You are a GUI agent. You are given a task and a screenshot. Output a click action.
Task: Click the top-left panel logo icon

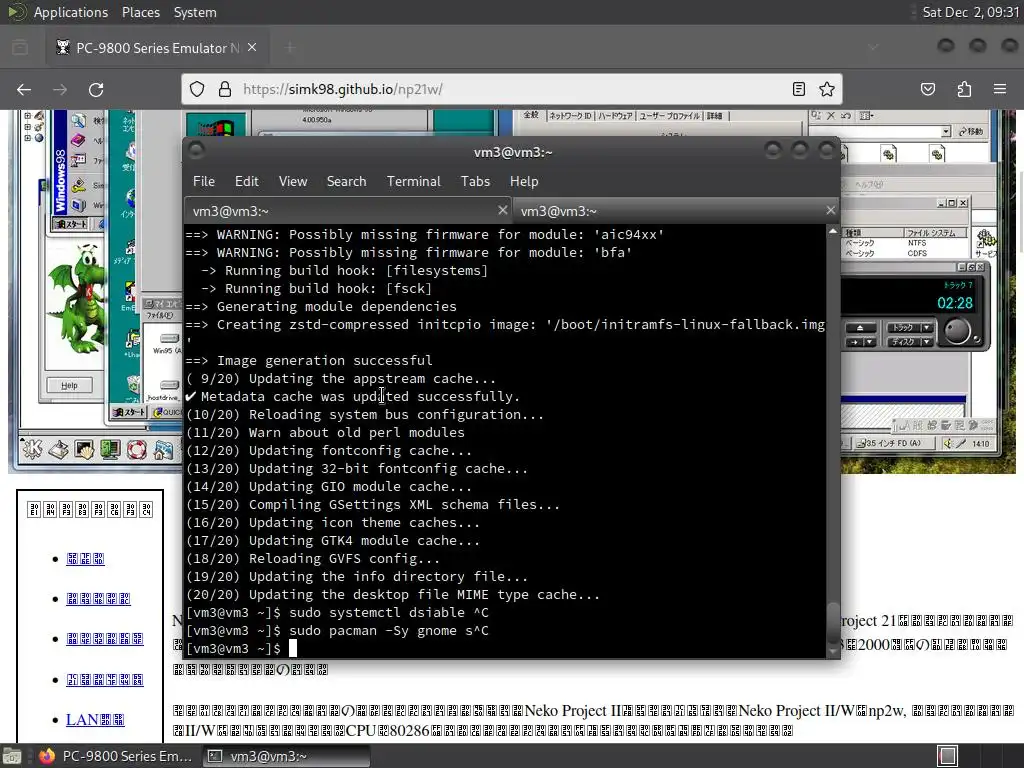(16, 12)
